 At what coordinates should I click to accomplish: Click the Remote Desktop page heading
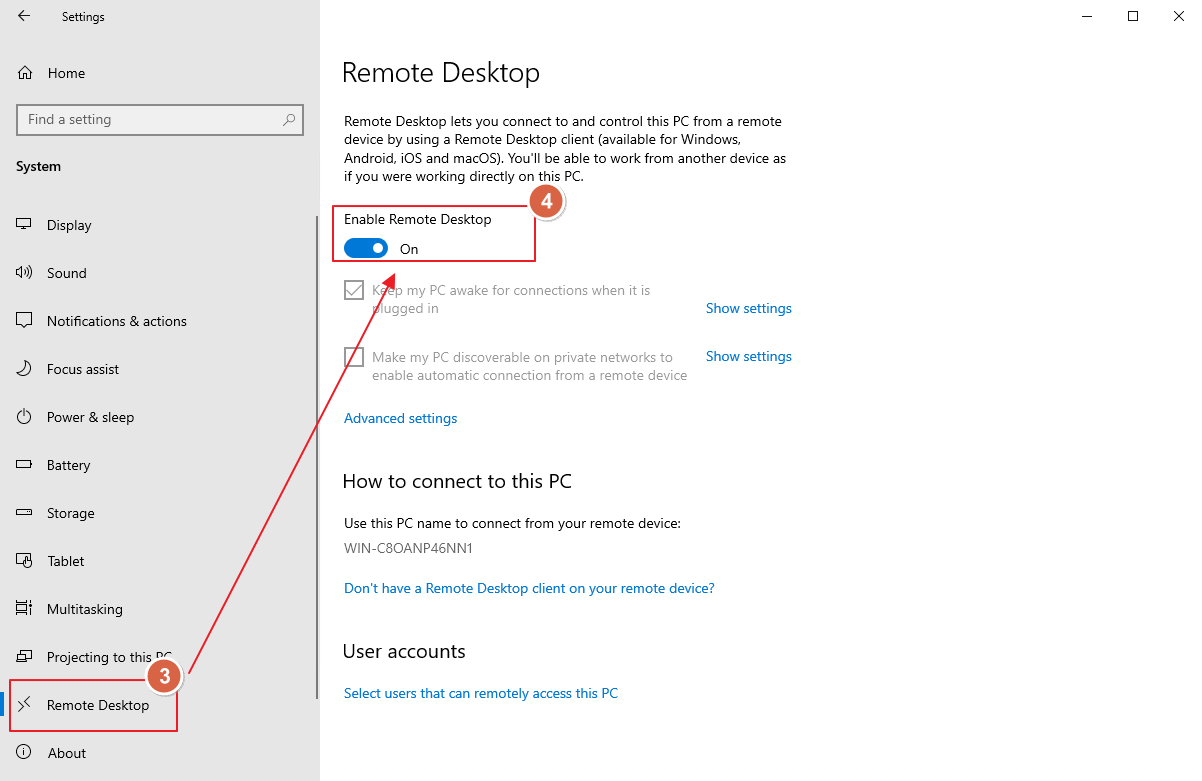(441, 73)
